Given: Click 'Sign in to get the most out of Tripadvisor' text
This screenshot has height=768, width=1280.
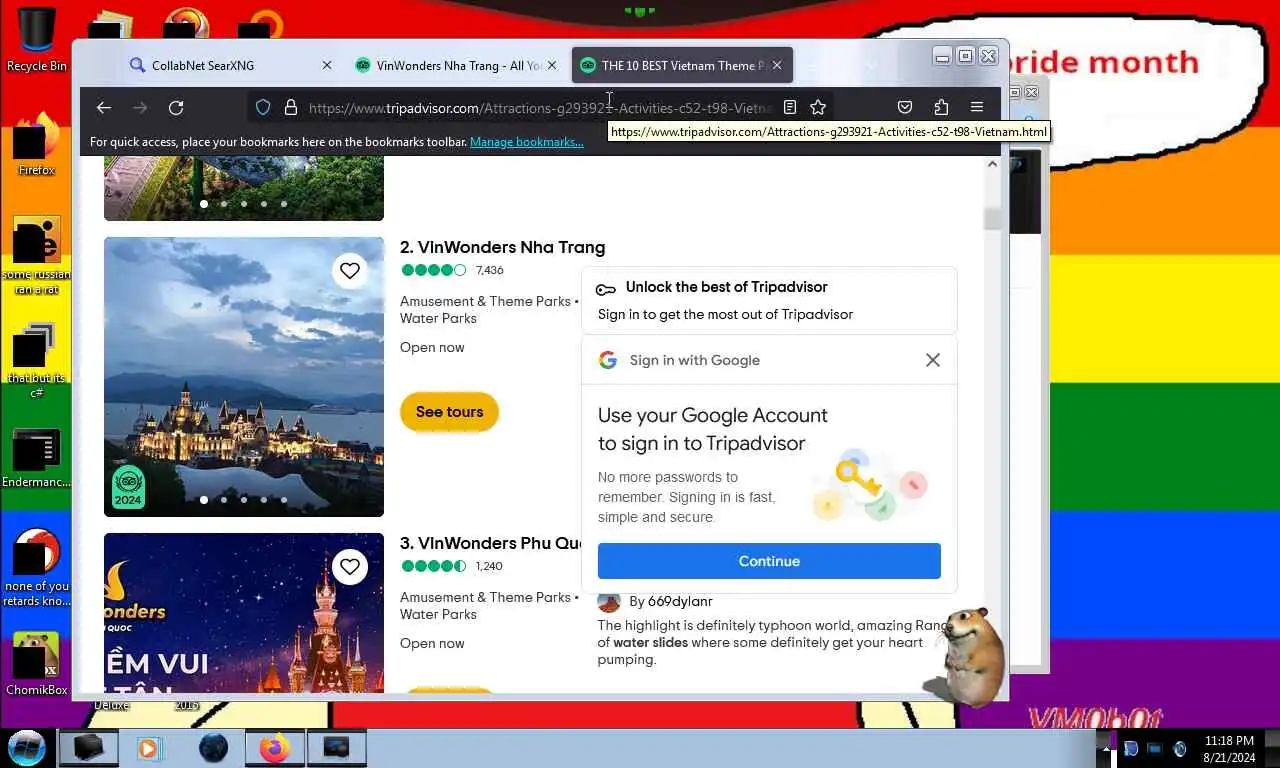Looking at the screenshot, I should point(725,314).
